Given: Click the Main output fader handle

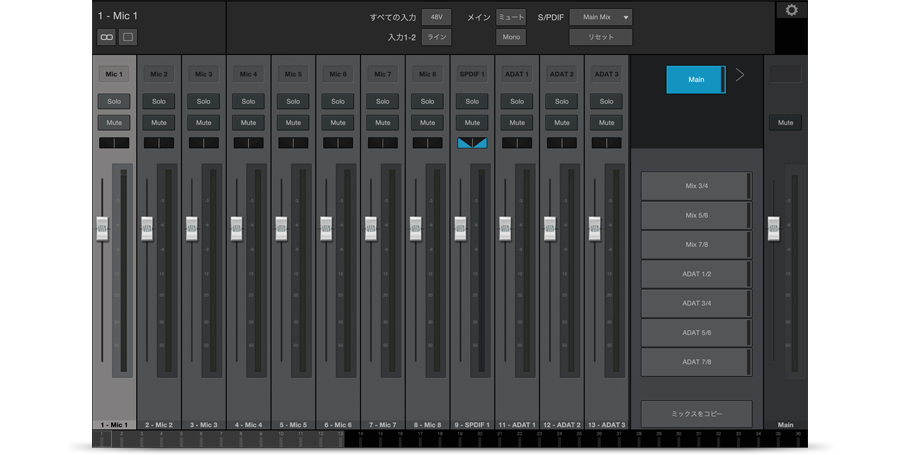Looking at the screenshot, I should (774, 229).
